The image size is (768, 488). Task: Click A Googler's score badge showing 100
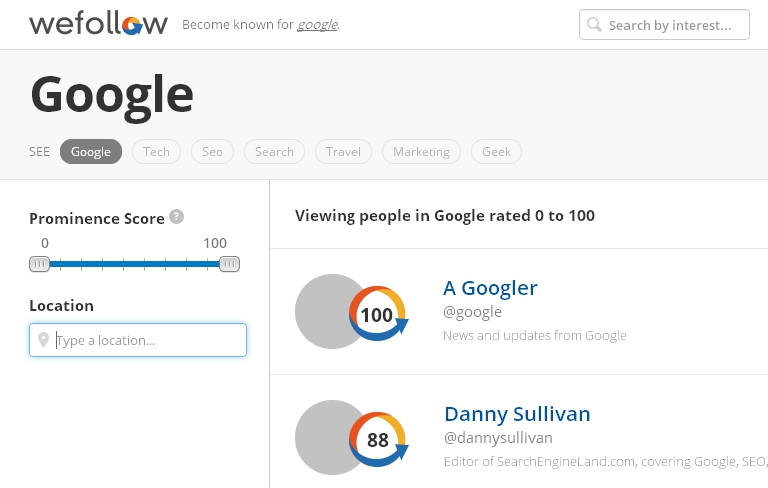pyautogui.click(x=378, y=314)
